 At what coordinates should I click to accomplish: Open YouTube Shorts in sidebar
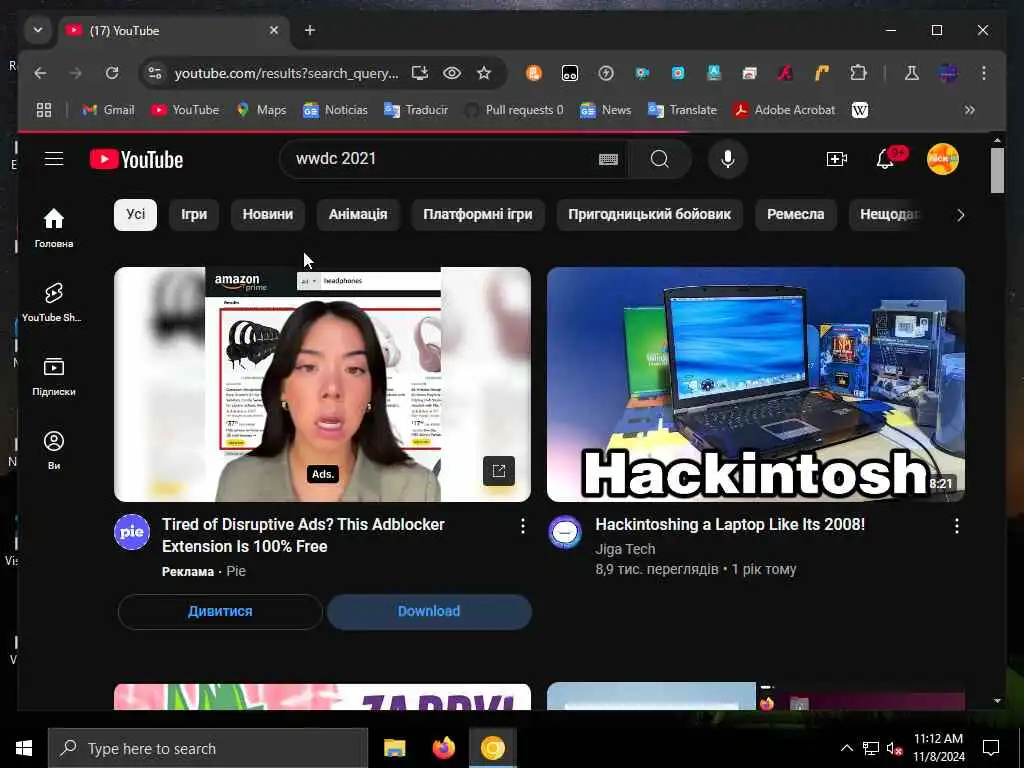52,302
